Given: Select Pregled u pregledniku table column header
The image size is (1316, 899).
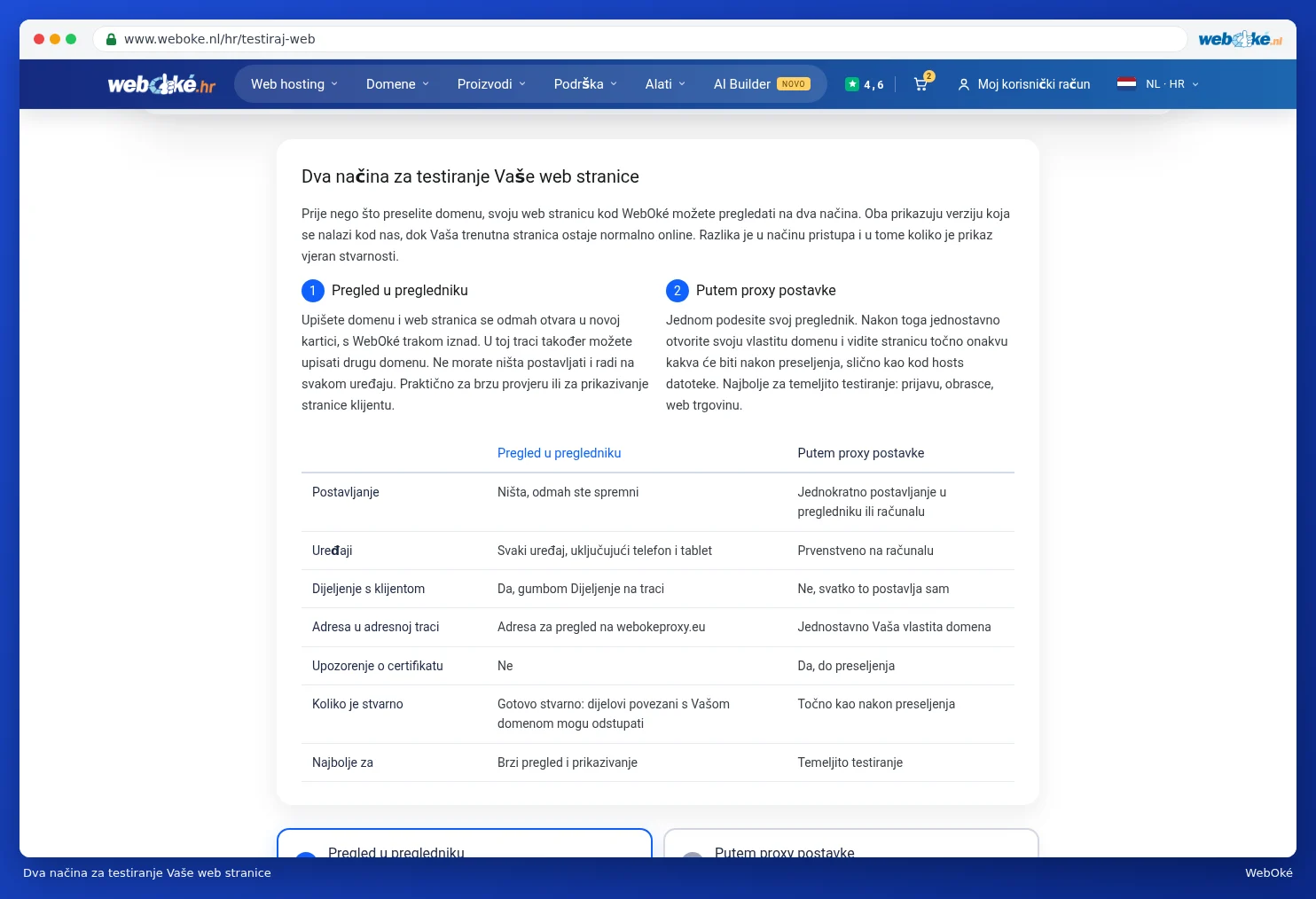Looking at the screenshot, I should point(559,453).
